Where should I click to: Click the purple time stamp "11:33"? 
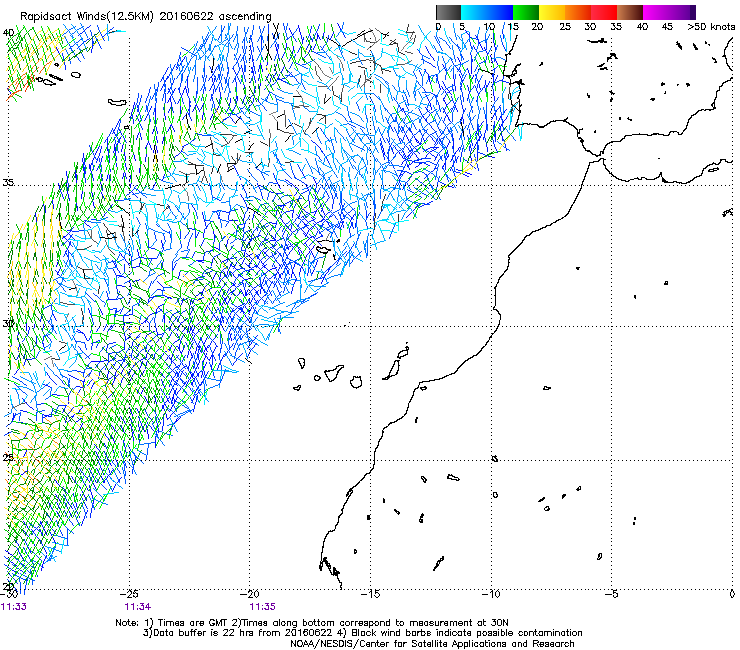(x=14, y=607)
